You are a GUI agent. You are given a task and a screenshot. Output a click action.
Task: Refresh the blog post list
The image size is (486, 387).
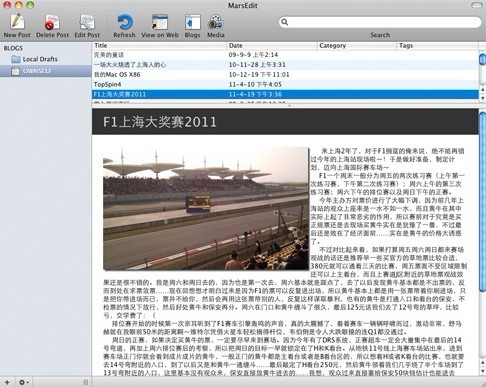point(125,22)
